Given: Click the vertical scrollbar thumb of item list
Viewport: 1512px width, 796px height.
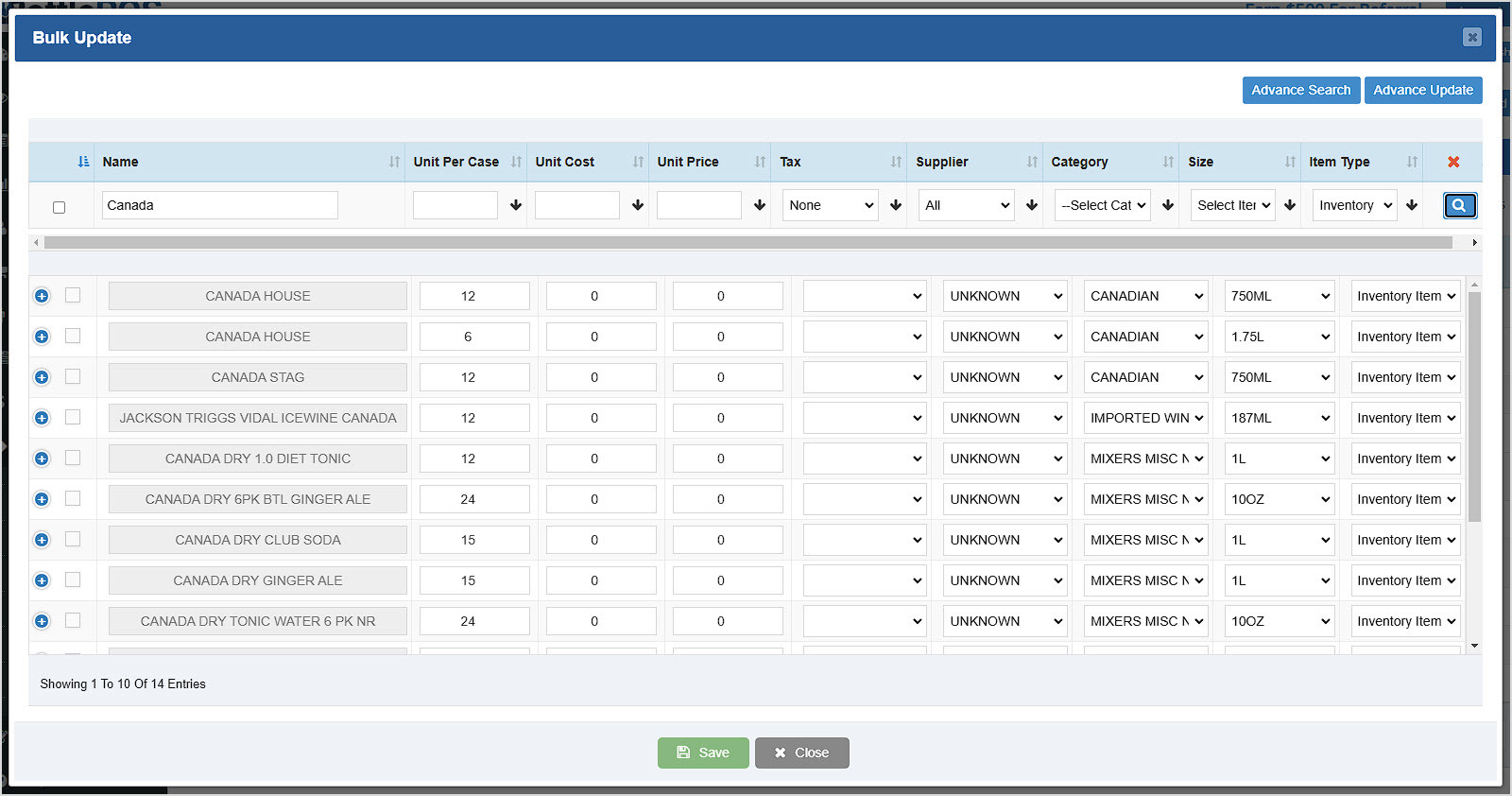Looking at the screenshot, I should (1474, 407).
